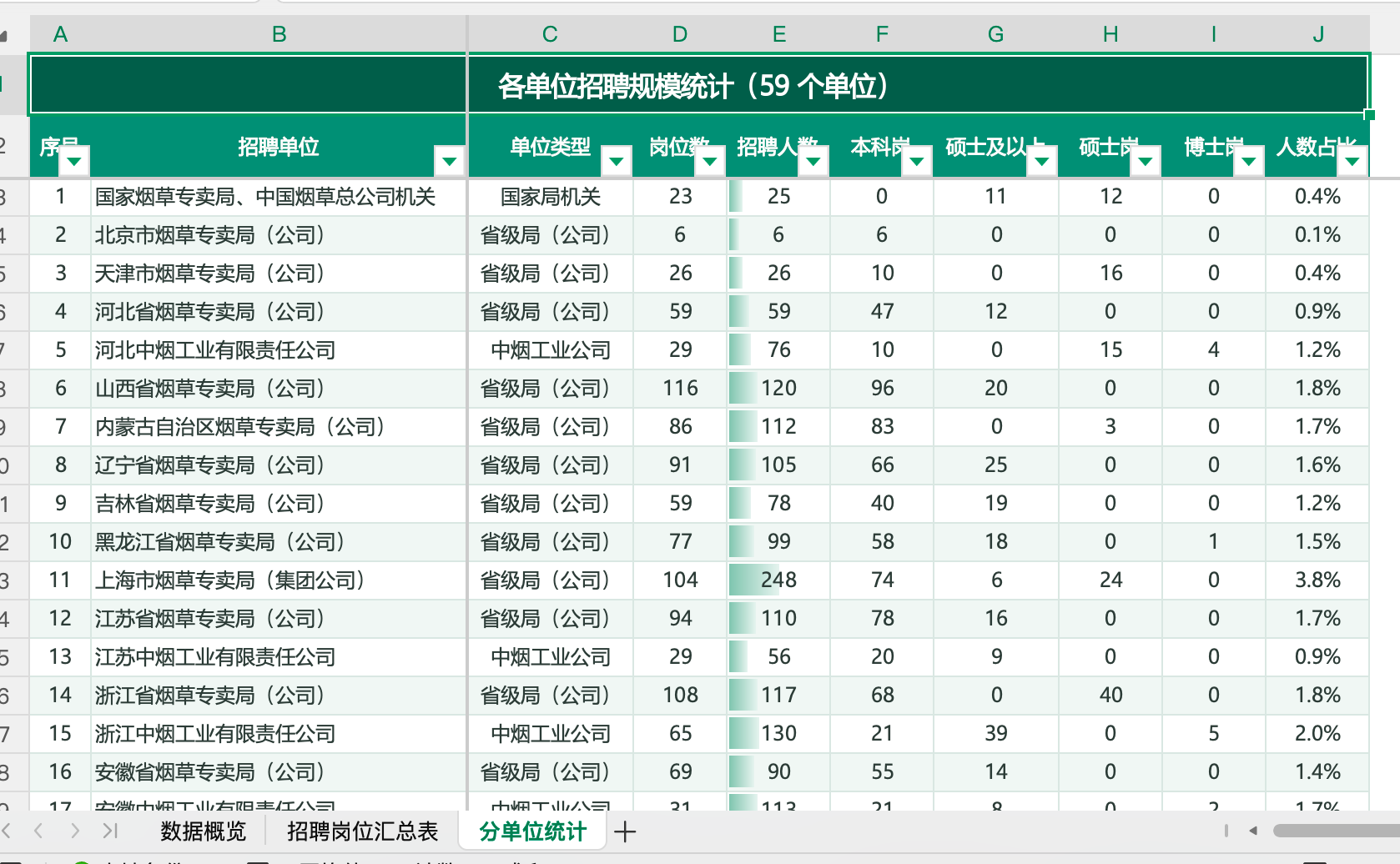Click the scrollbar left arrow
The width and height of the screenshot is (1400, 864).
click(x=1252, y=831)
